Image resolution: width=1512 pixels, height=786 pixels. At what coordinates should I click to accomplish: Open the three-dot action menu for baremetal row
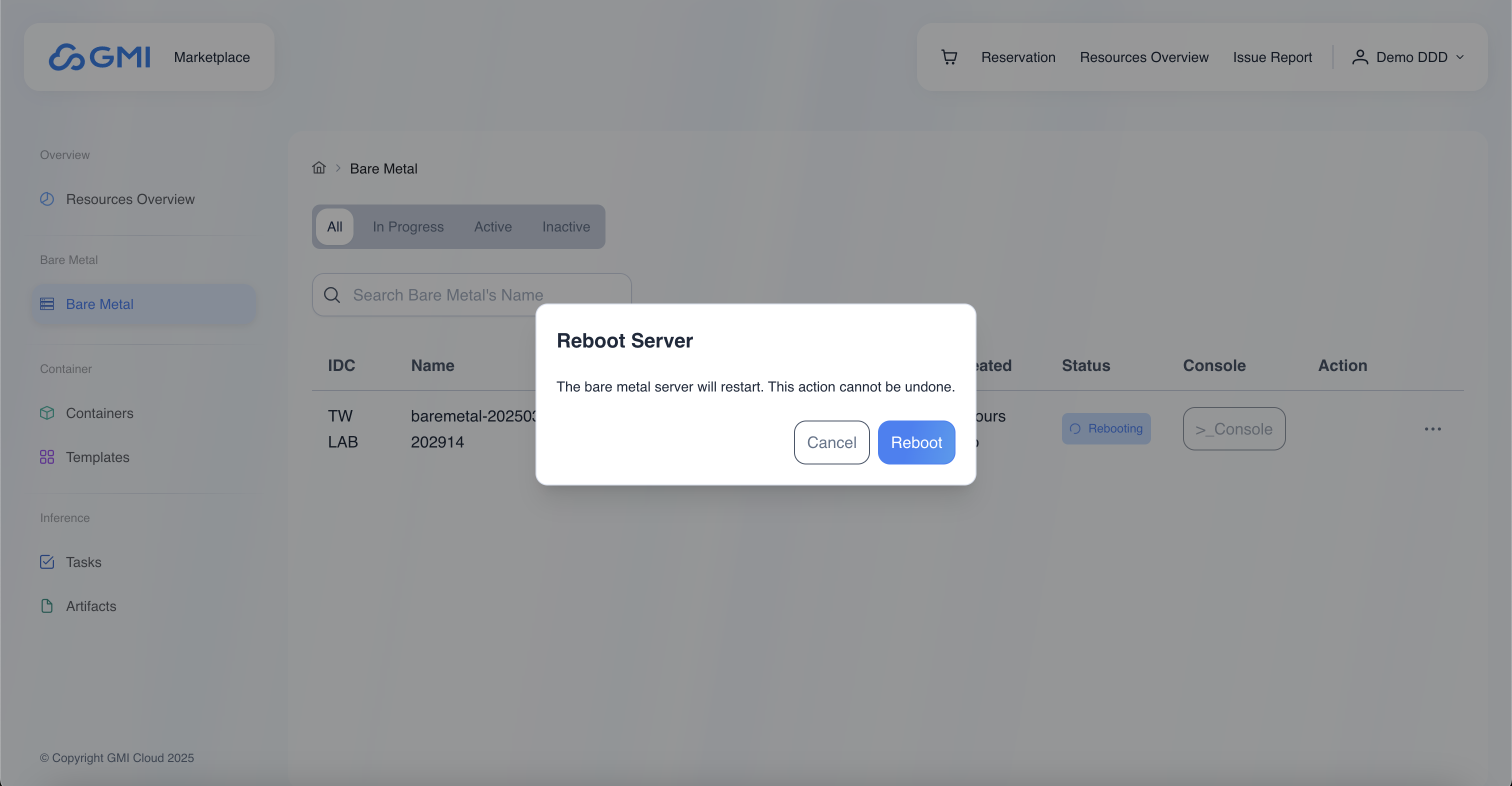[1433, 429]
